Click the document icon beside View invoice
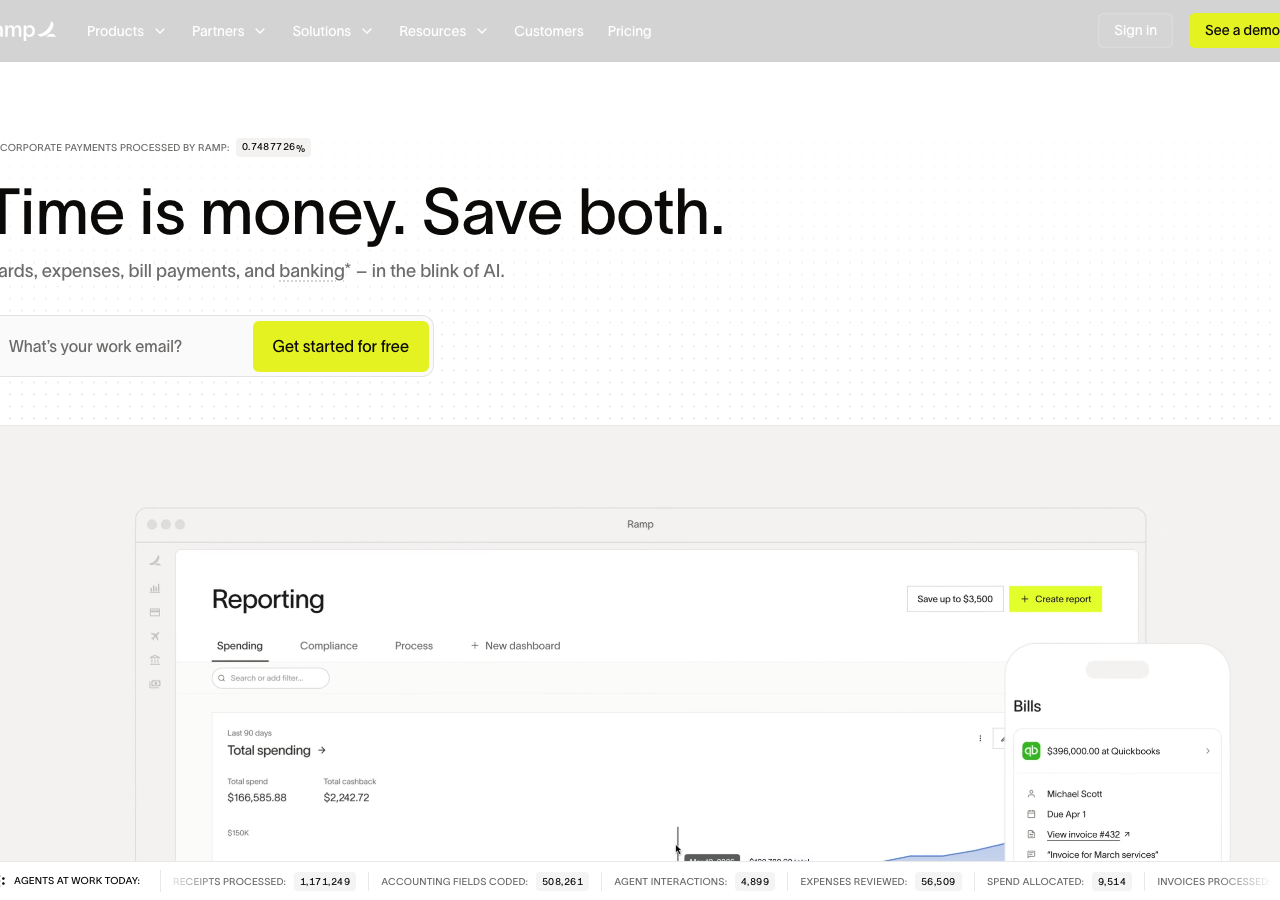Viewport: 1280px width, 900px height. tap(1031, 834)
